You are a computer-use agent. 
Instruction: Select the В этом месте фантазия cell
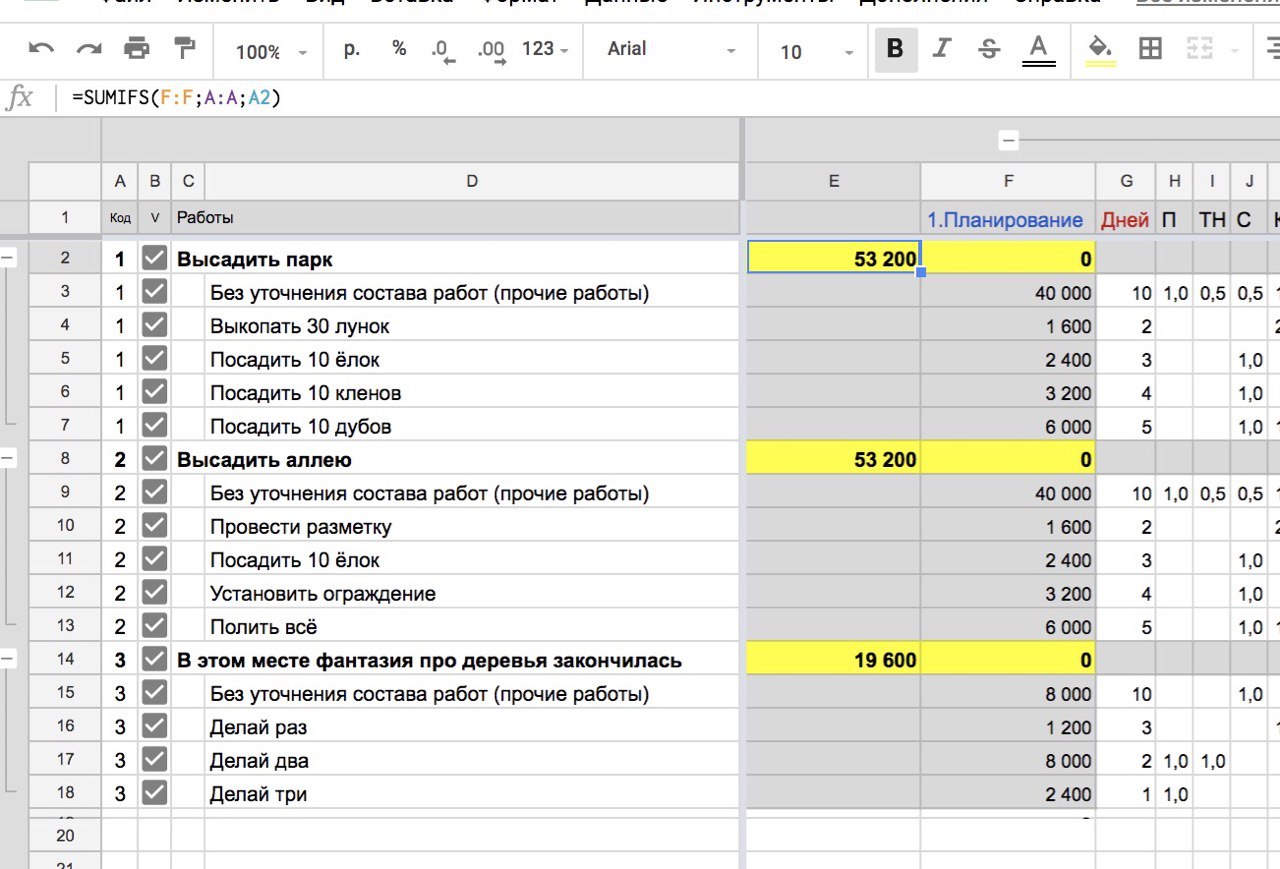[x=456, y=661]
